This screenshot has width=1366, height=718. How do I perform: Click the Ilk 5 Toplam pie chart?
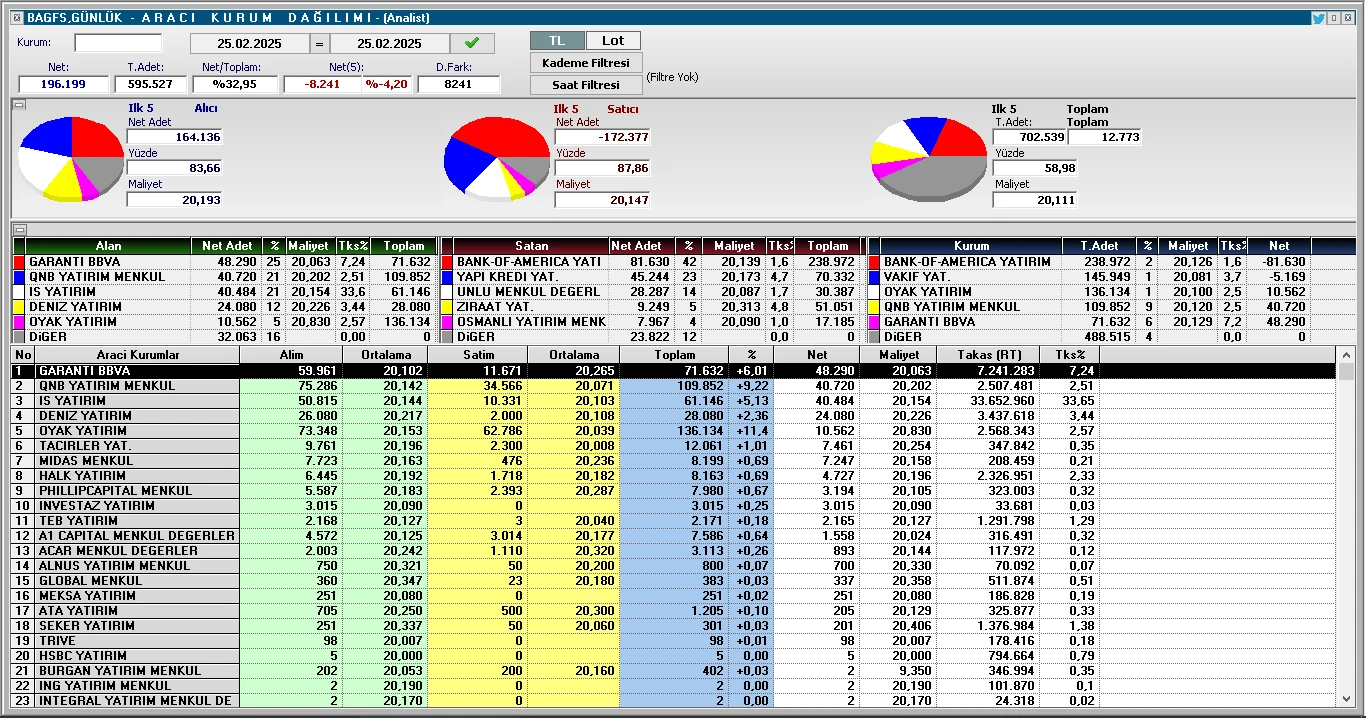pyautogui.click(x=929, y=158)
